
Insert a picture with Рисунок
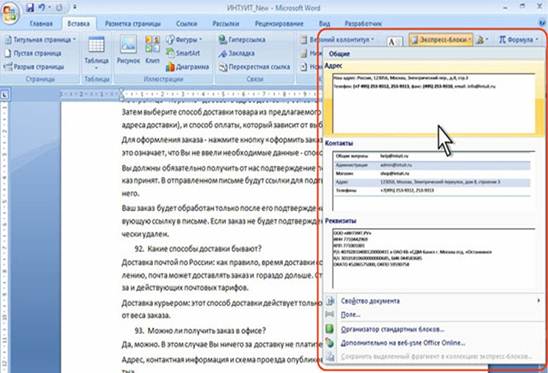128,50
